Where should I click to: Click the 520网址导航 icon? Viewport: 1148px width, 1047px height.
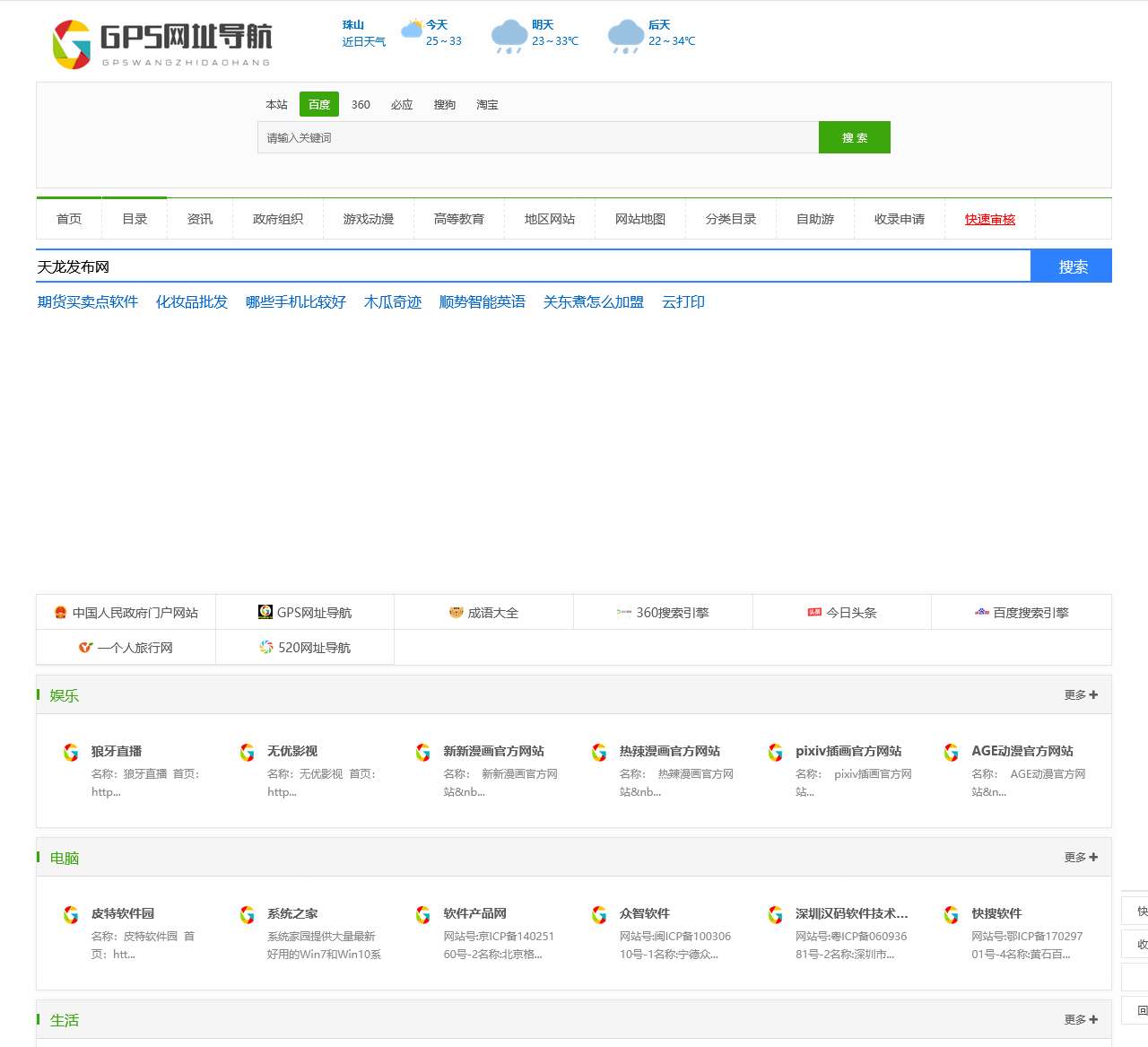[x=266, y=647]
